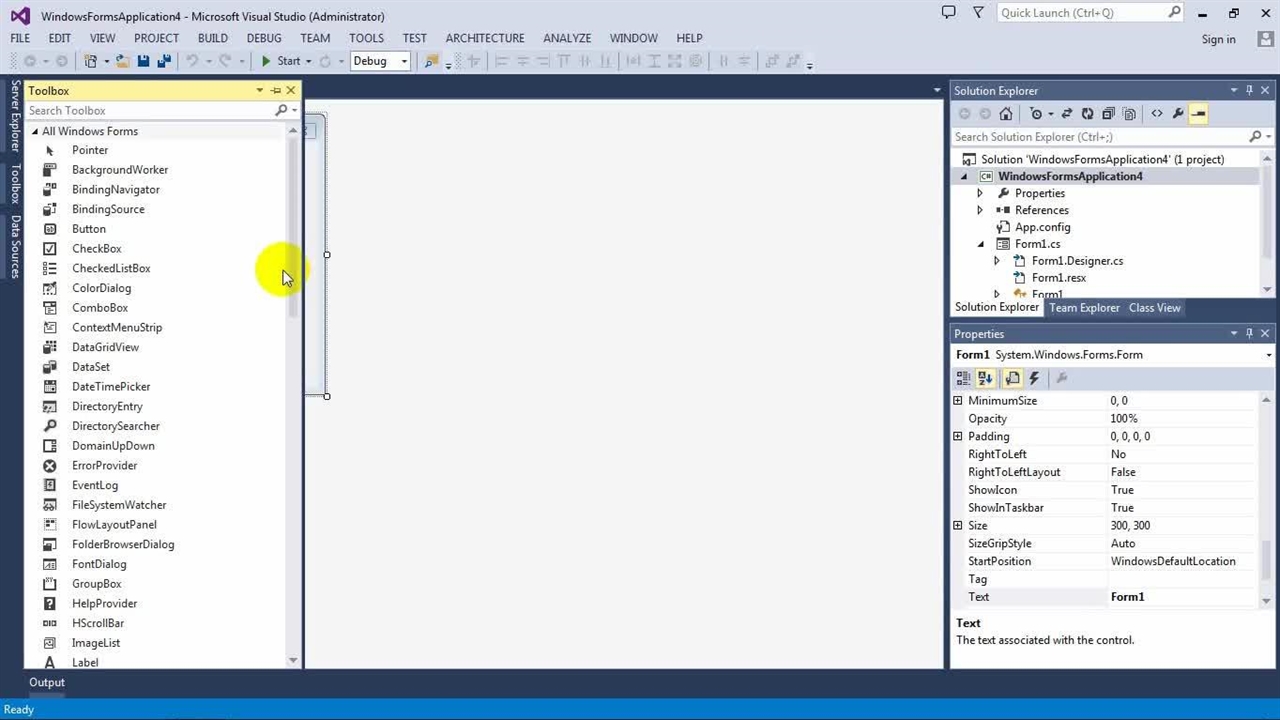Toggle Preview Selected Items in Solution Explorer
Image resolution: width=1280 pixels, height=720 pixels.
[x=1198, y=114]
